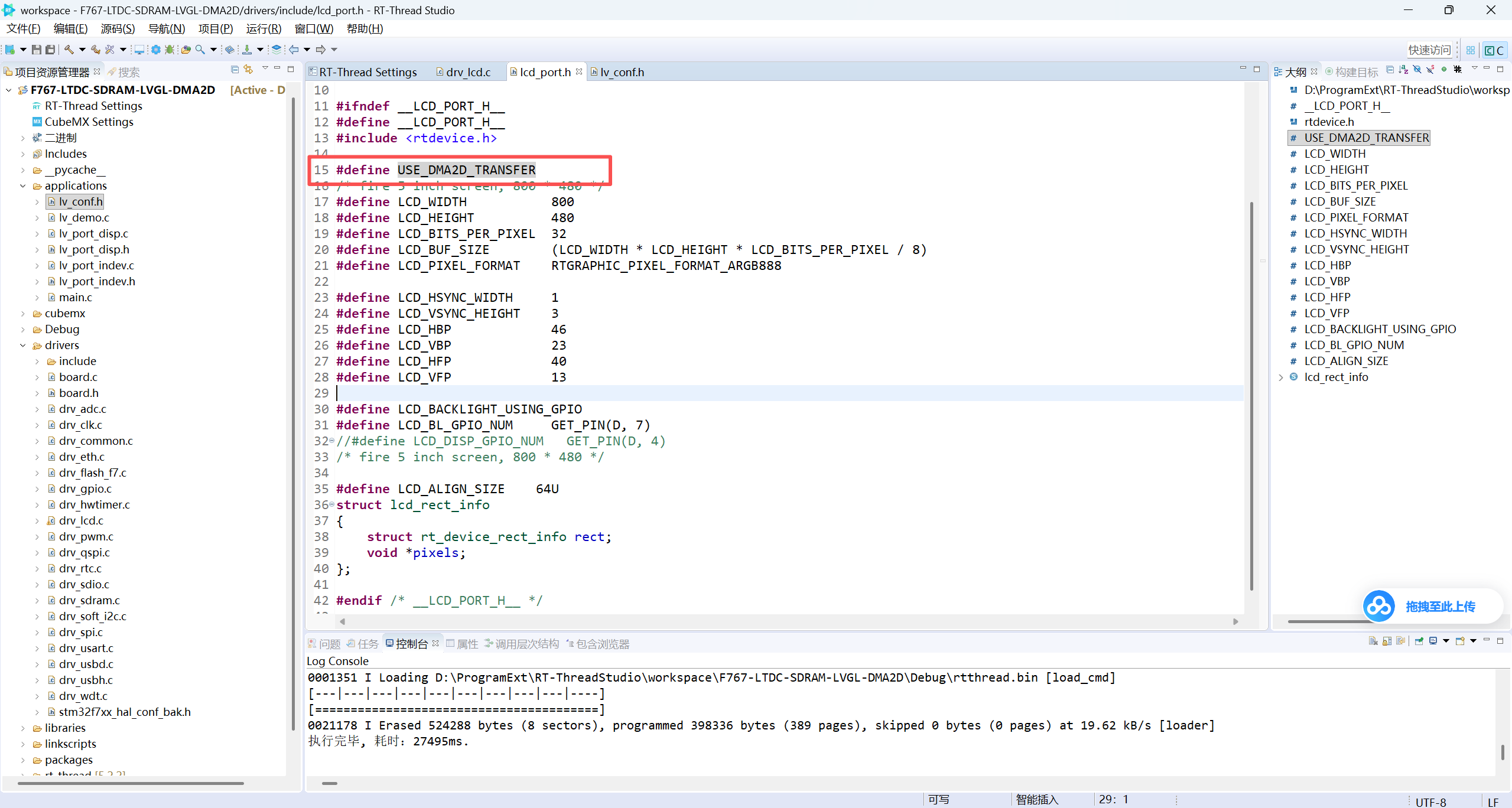Open the 问题 problems view
The width and height of the screenshot is (1512, 808).
(324, 644)
